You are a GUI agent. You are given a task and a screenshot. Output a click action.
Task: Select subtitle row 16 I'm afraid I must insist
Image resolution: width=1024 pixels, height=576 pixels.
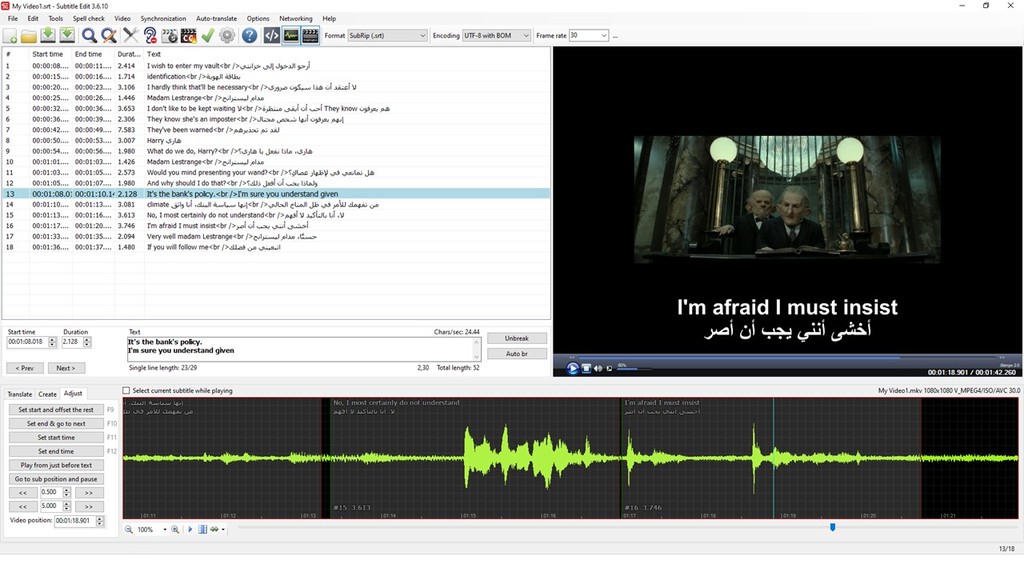click(276, 226)
